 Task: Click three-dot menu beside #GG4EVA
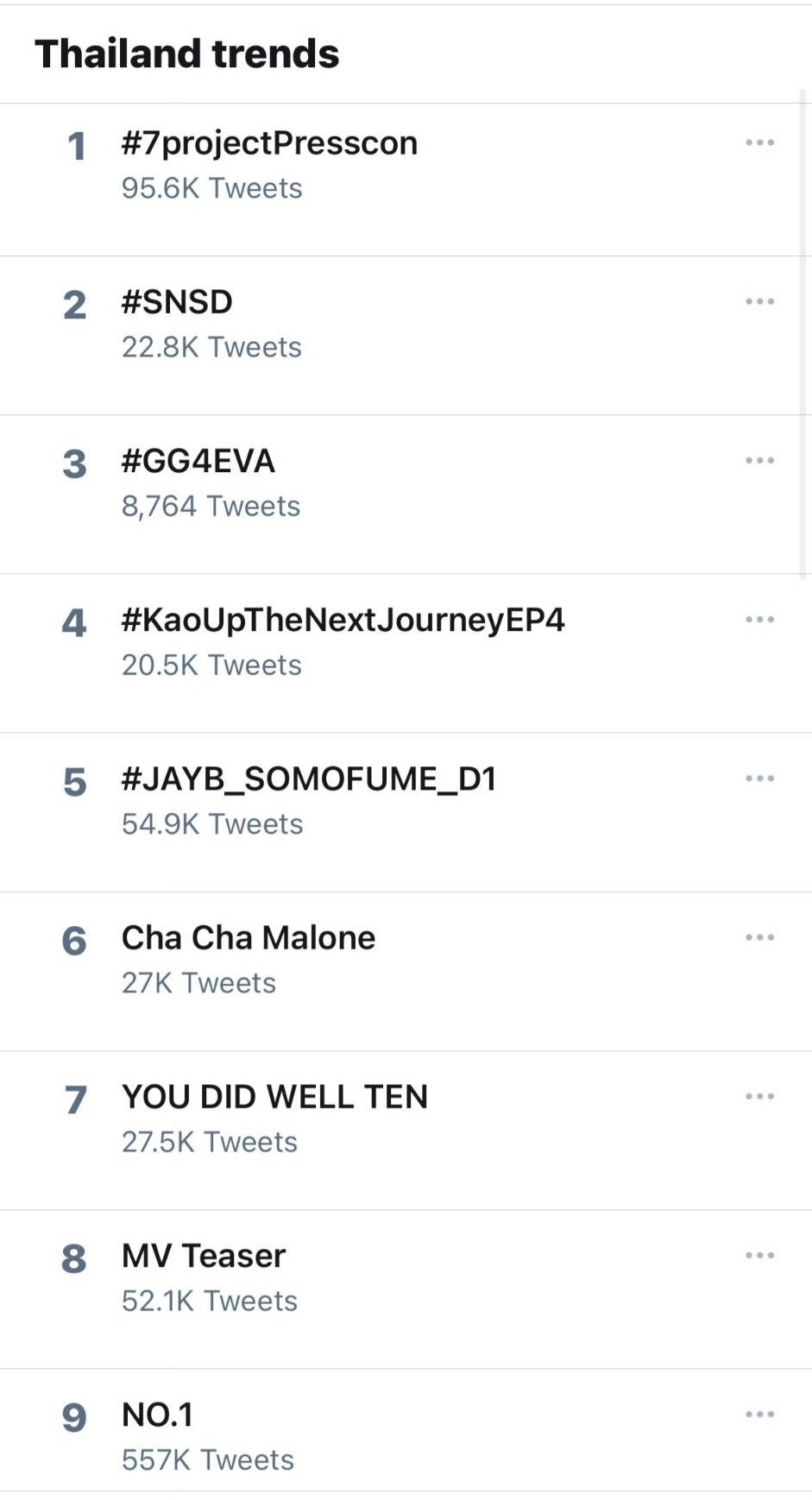coord(759,460)
